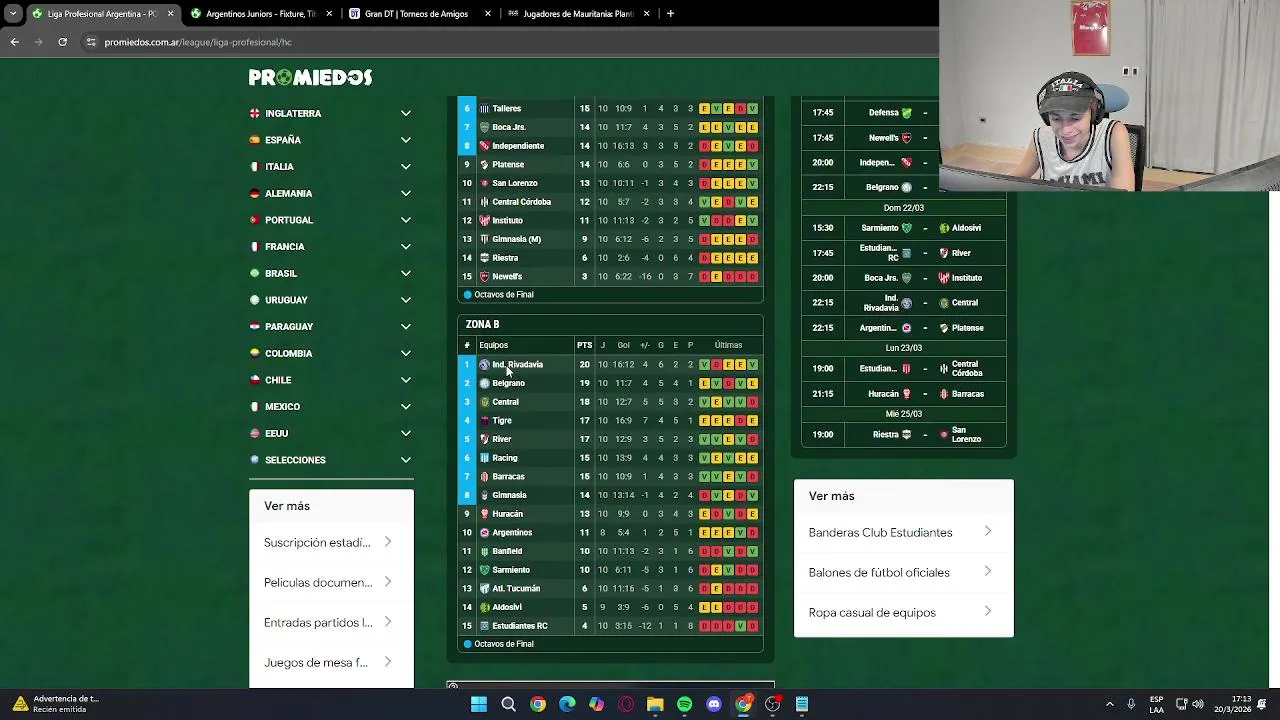Open MEXICO in the sidebar
This screenshot has height=720, width=1280.
[331, 406]
